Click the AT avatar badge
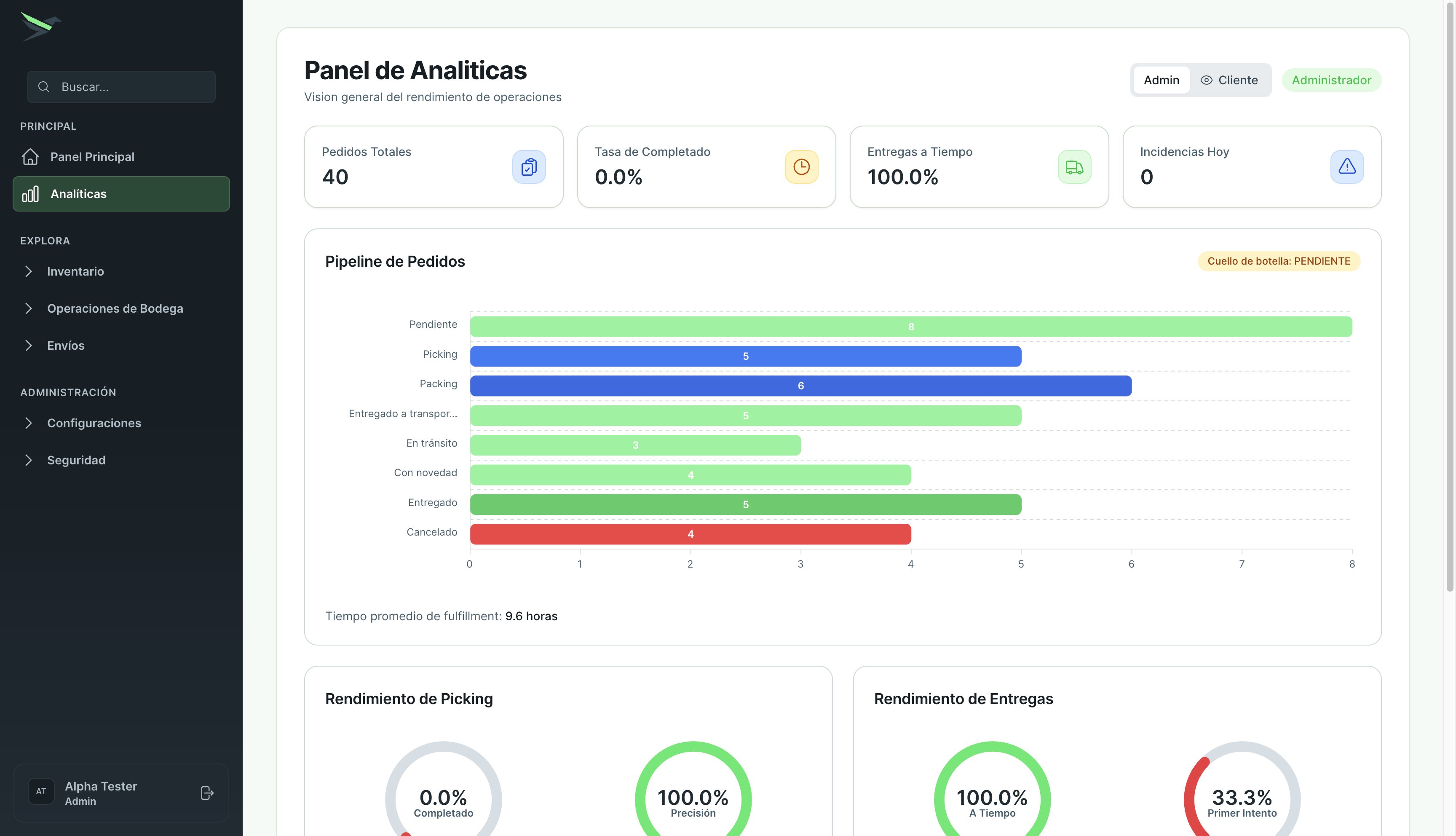 [x=41, y=792]
